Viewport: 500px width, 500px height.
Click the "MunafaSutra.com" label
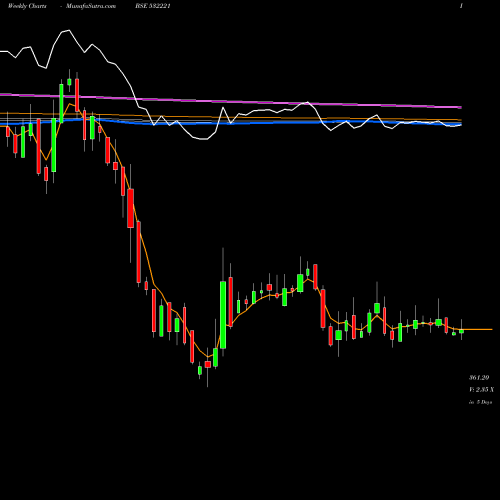click(91, 6)
